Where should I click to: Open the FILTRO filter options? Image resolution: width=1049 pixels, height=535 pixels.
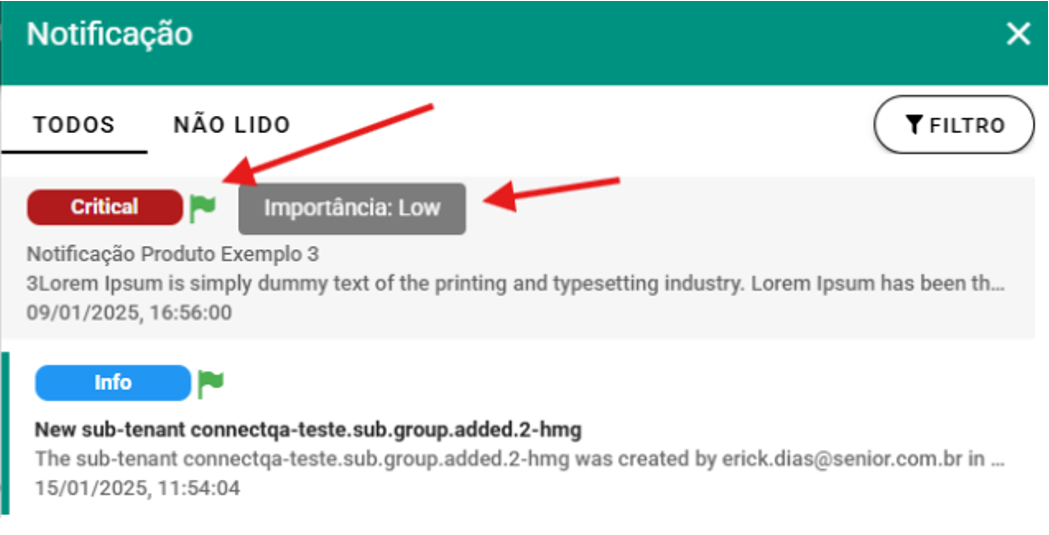click(954, 125)
